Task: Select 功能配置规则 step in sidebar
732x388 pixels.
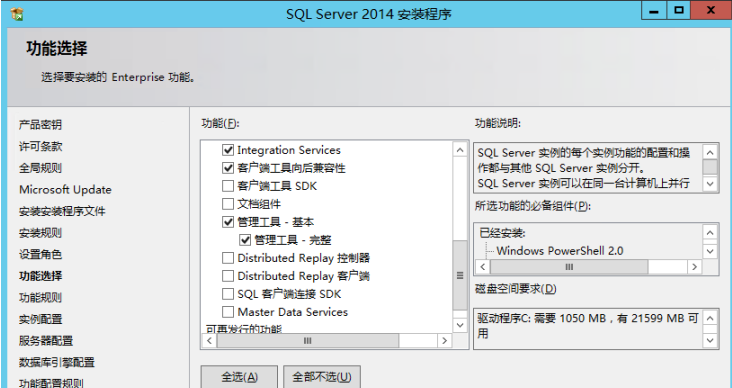Action: click(x=51, y=383)
